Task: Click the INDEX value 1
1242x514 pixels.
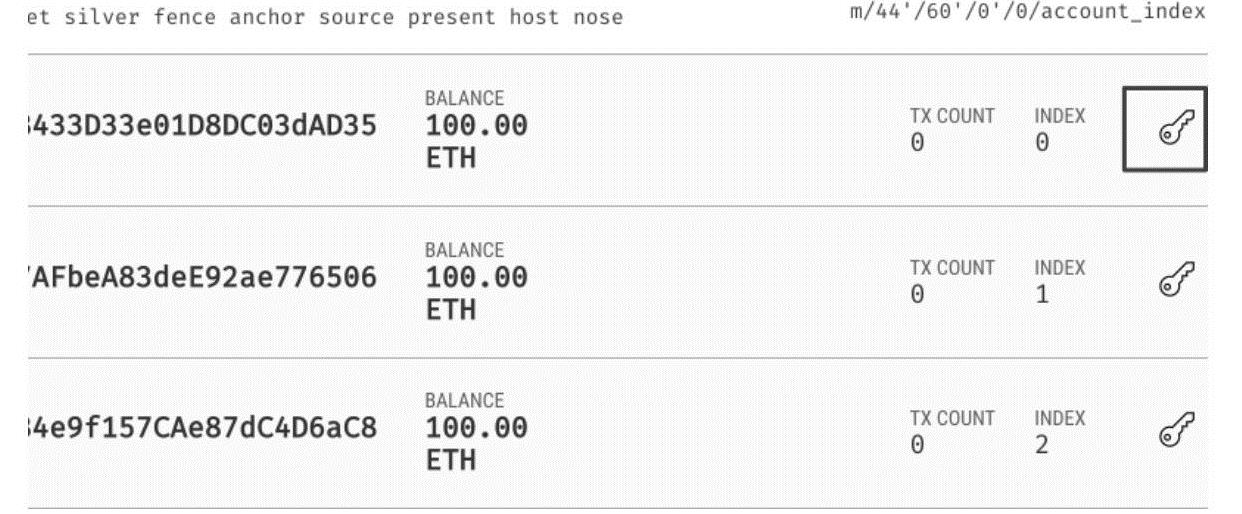Action: [x=1042, y=295]
